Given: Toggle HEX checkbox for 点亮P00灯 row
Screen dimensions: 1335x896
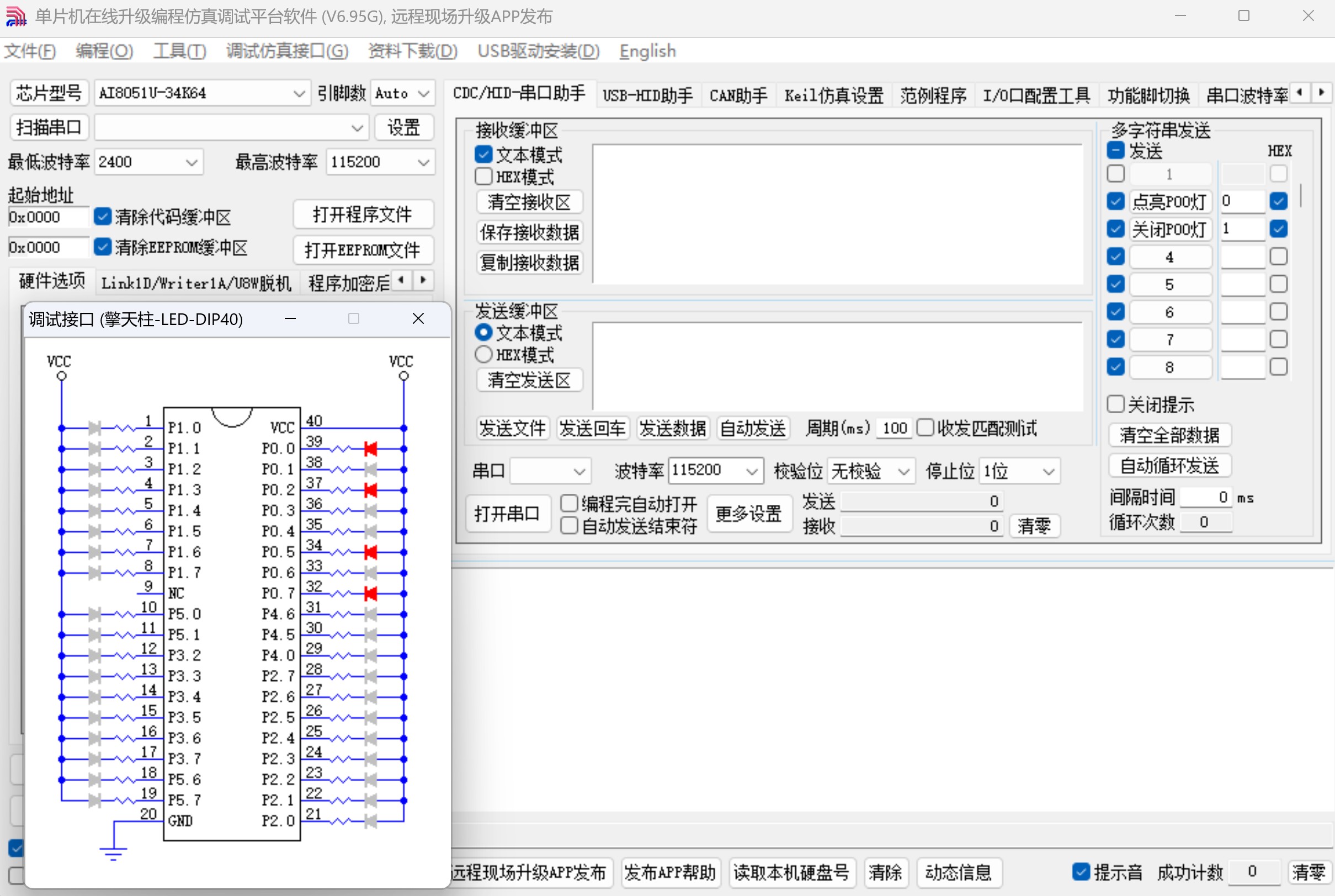Looking at the screenshot, I should click(x=1278, y=201).
